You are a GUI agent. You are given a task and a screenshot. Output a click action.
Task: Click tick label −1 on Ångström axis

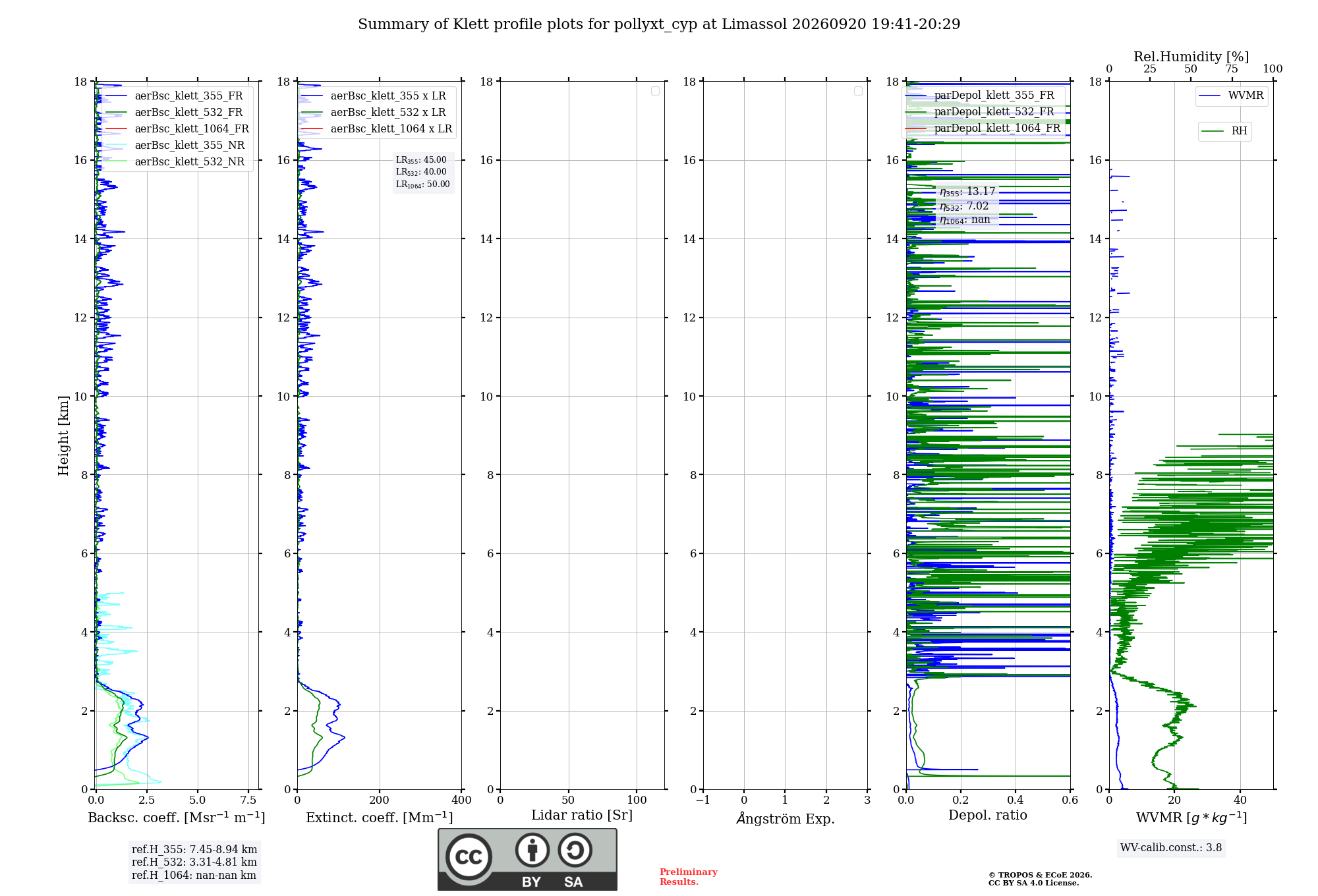[x=703, y=800]
